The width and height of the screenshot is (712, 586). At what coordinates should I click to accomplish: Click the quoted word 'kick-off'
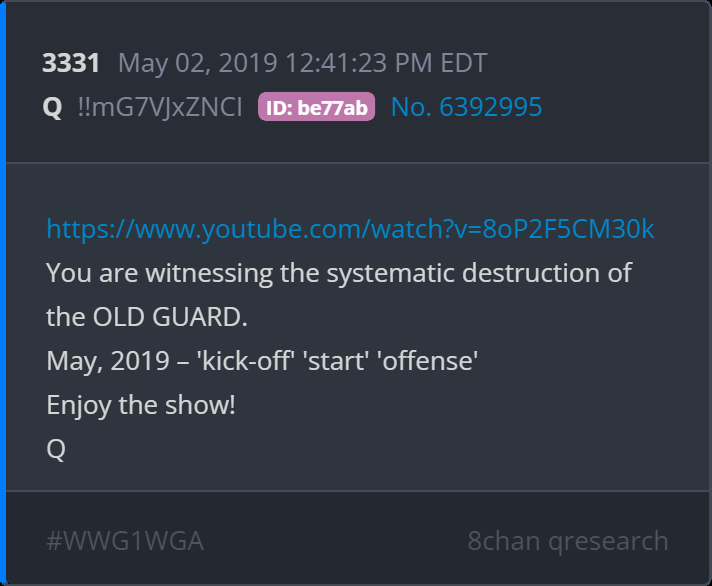(x=245, y=361)
